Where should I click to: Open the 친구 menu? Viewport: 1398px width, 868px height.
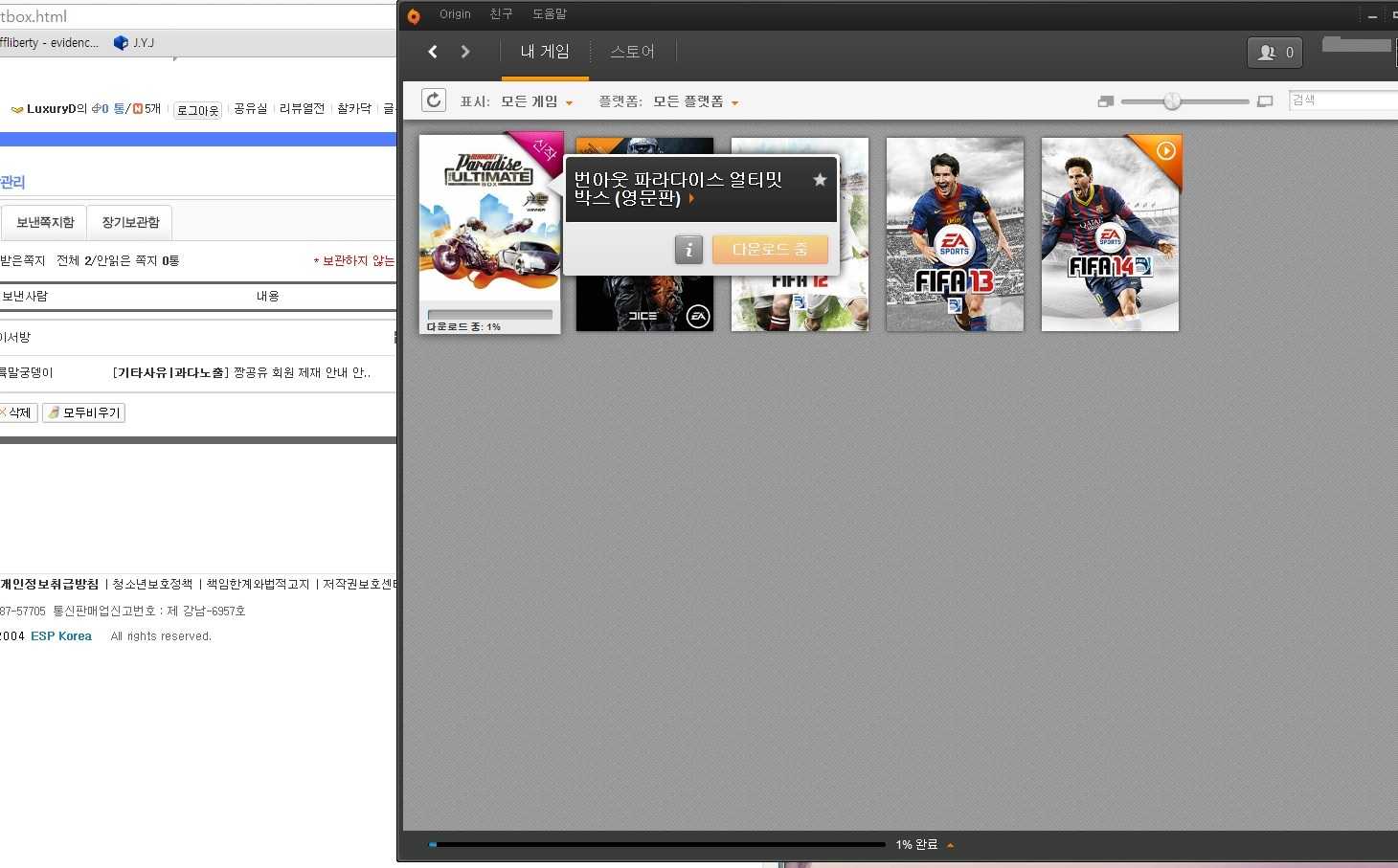click(501, 14)
